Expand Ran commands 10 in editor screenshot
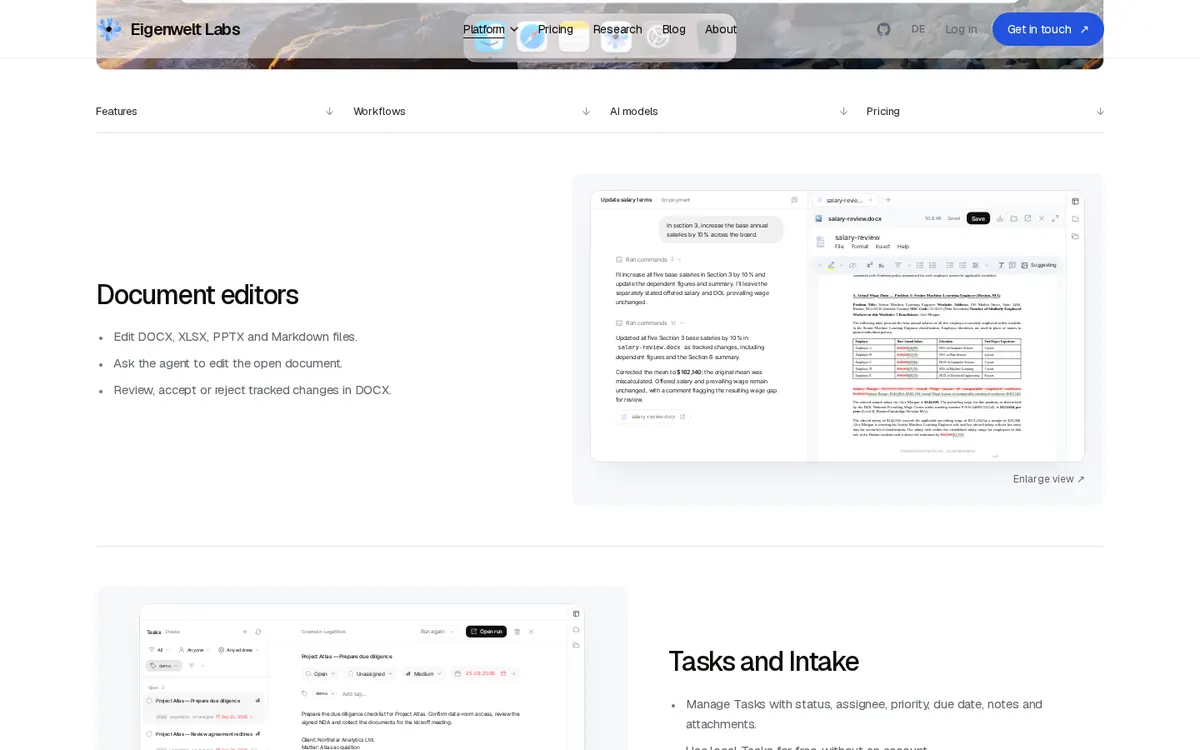 [648, 323]
